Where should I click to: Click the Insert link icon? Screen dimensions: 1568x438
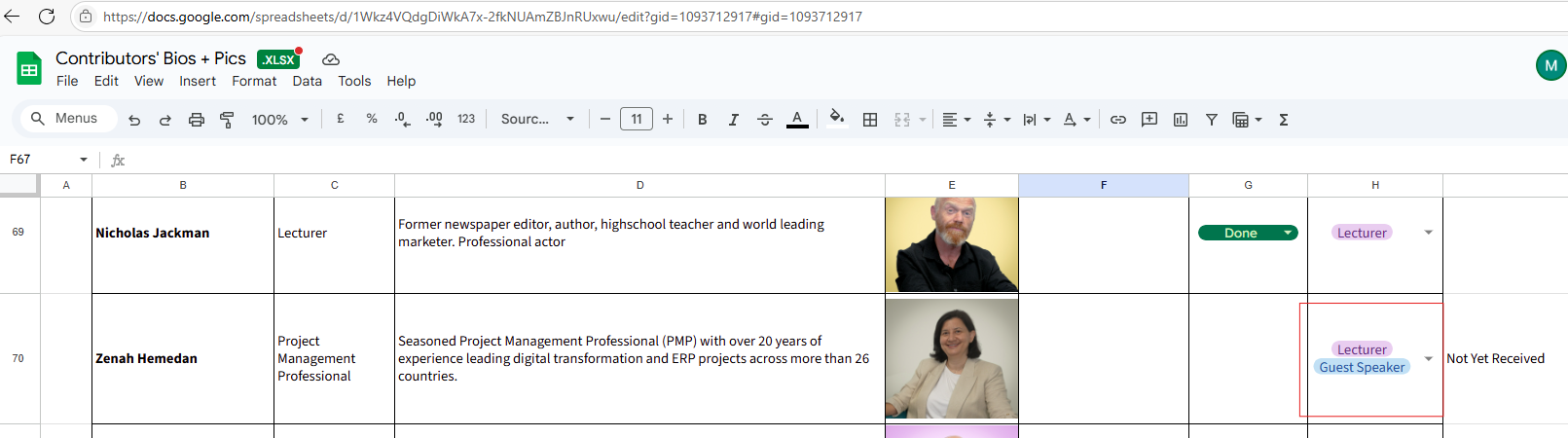point(1118,120)
